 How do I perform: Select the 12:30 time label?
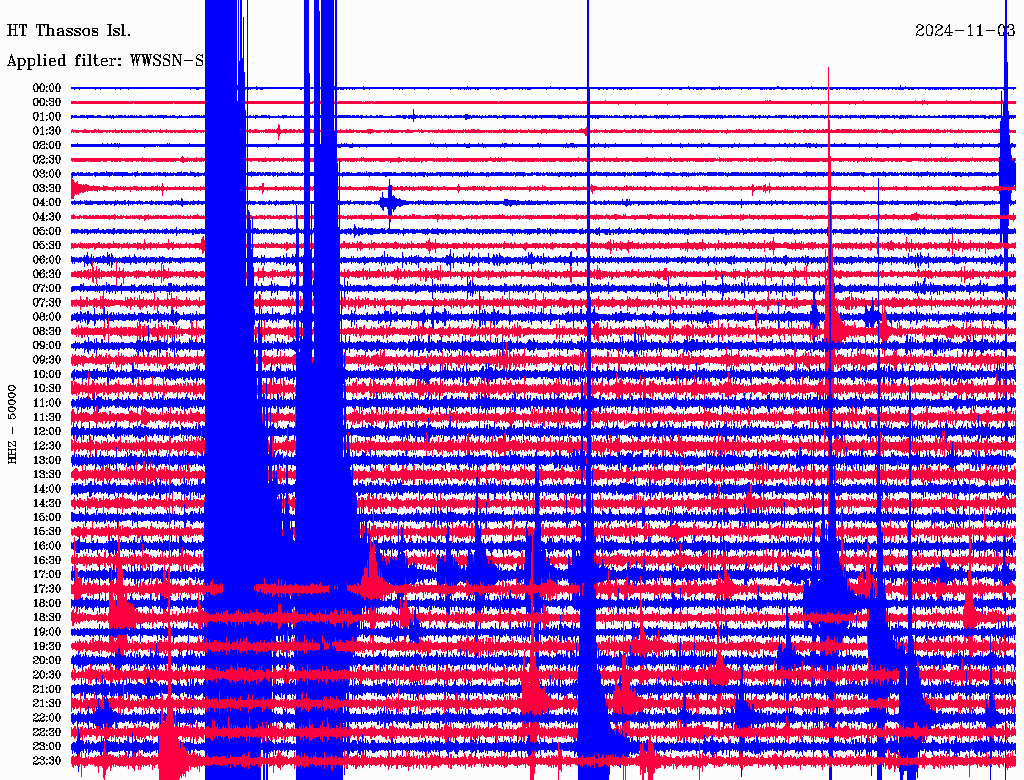47,446
